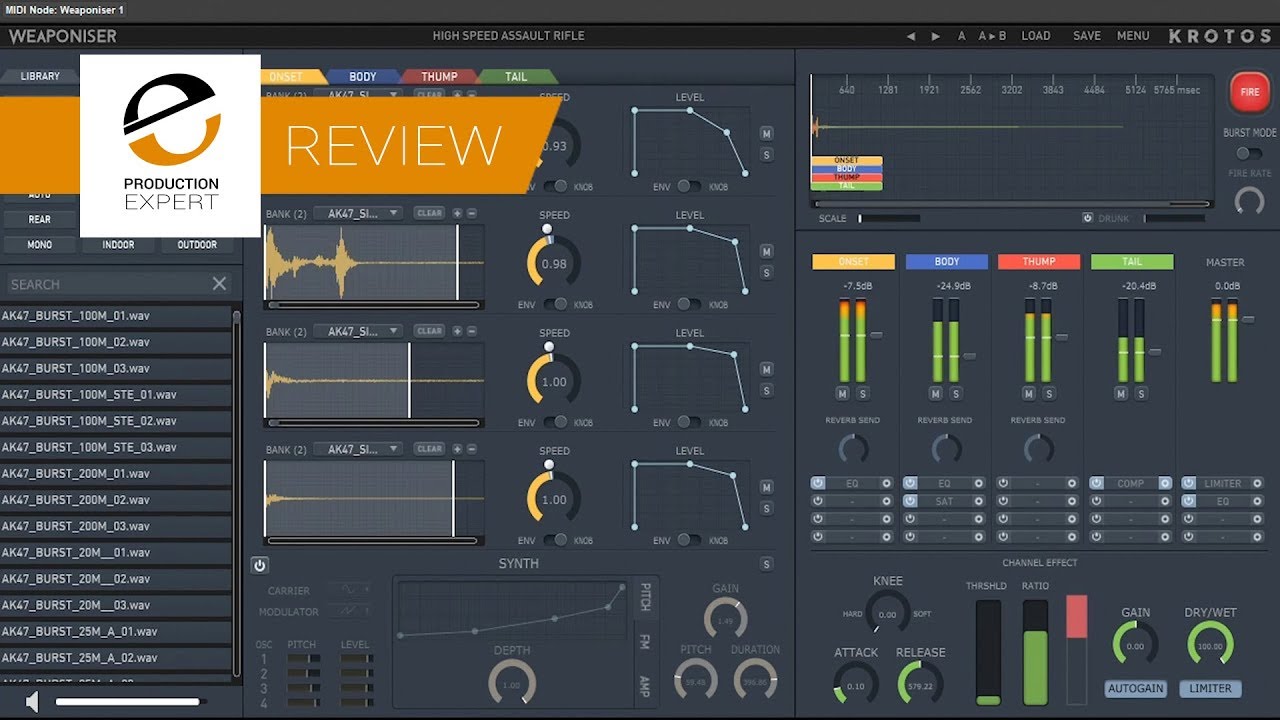This screenshot has height=720, width=1280.
Task: Switch to the TAIL engine tab
Action: tap(516, 76)
